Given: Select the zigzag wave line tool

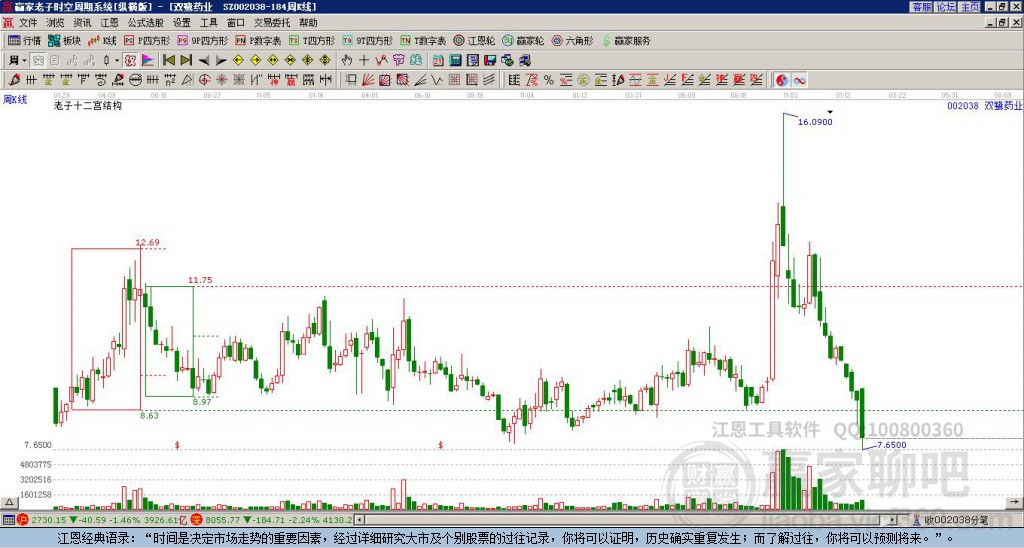Looking at the screenshot, I should coord(436,80).
